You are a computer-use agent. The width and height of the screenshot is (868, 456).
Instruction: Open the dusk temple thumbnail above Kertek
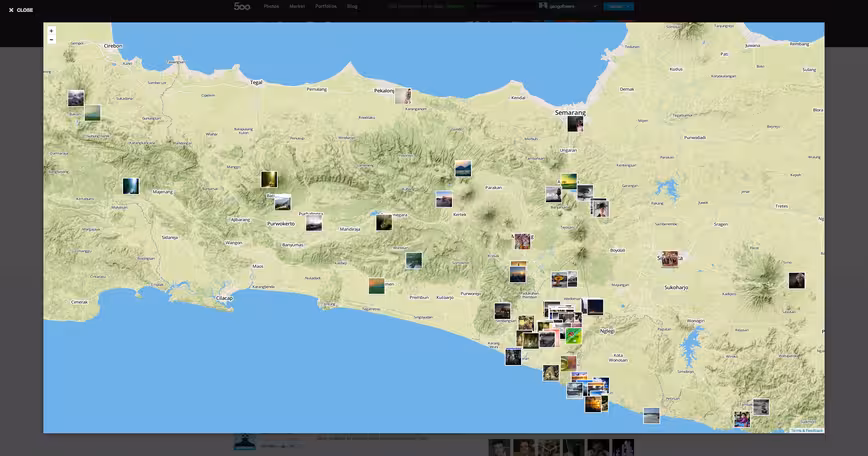pyautogui.click(x=443, y=199)
